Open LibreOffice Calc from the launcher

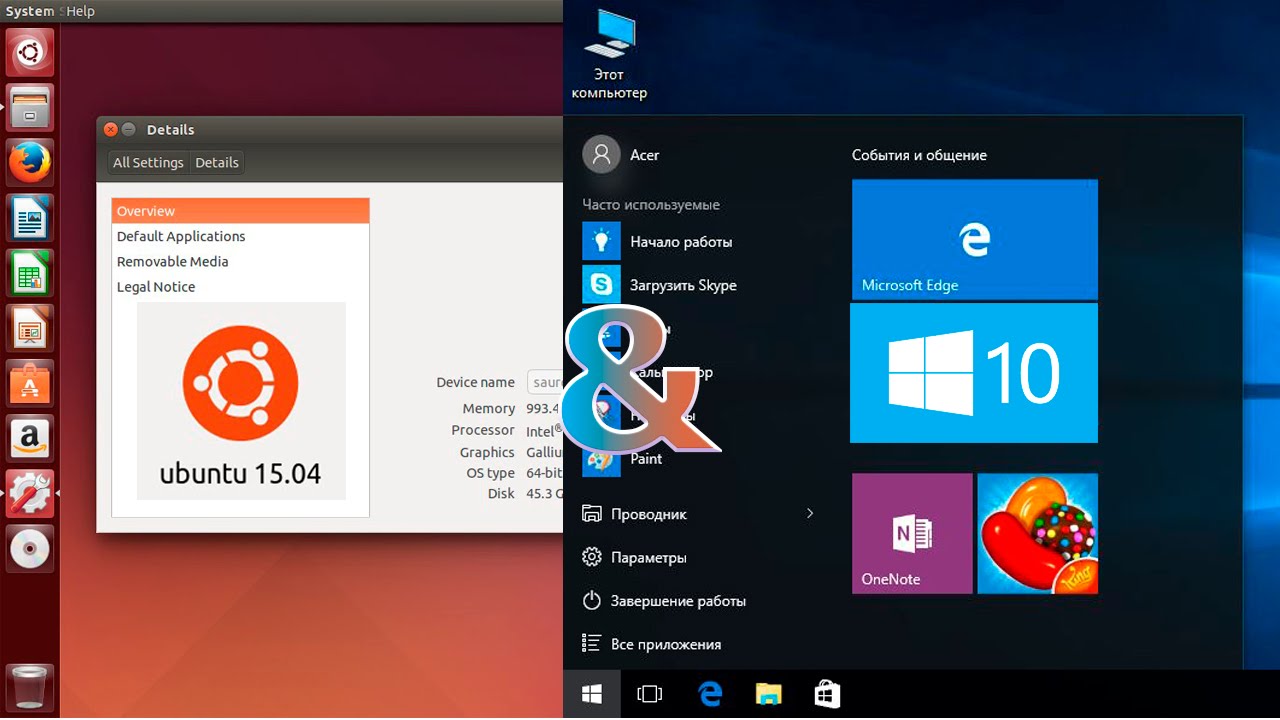point(30,272)
